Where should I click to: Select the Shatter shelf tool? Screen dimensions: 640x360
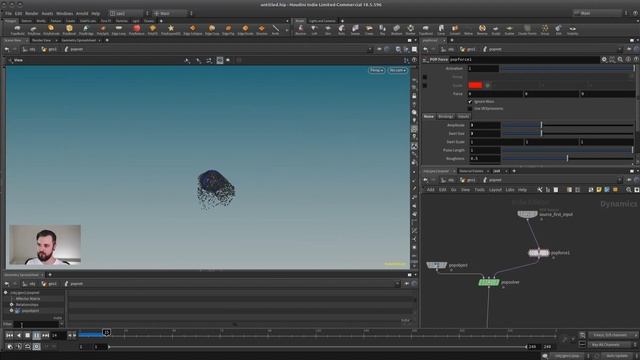click(x=411, y=29)
